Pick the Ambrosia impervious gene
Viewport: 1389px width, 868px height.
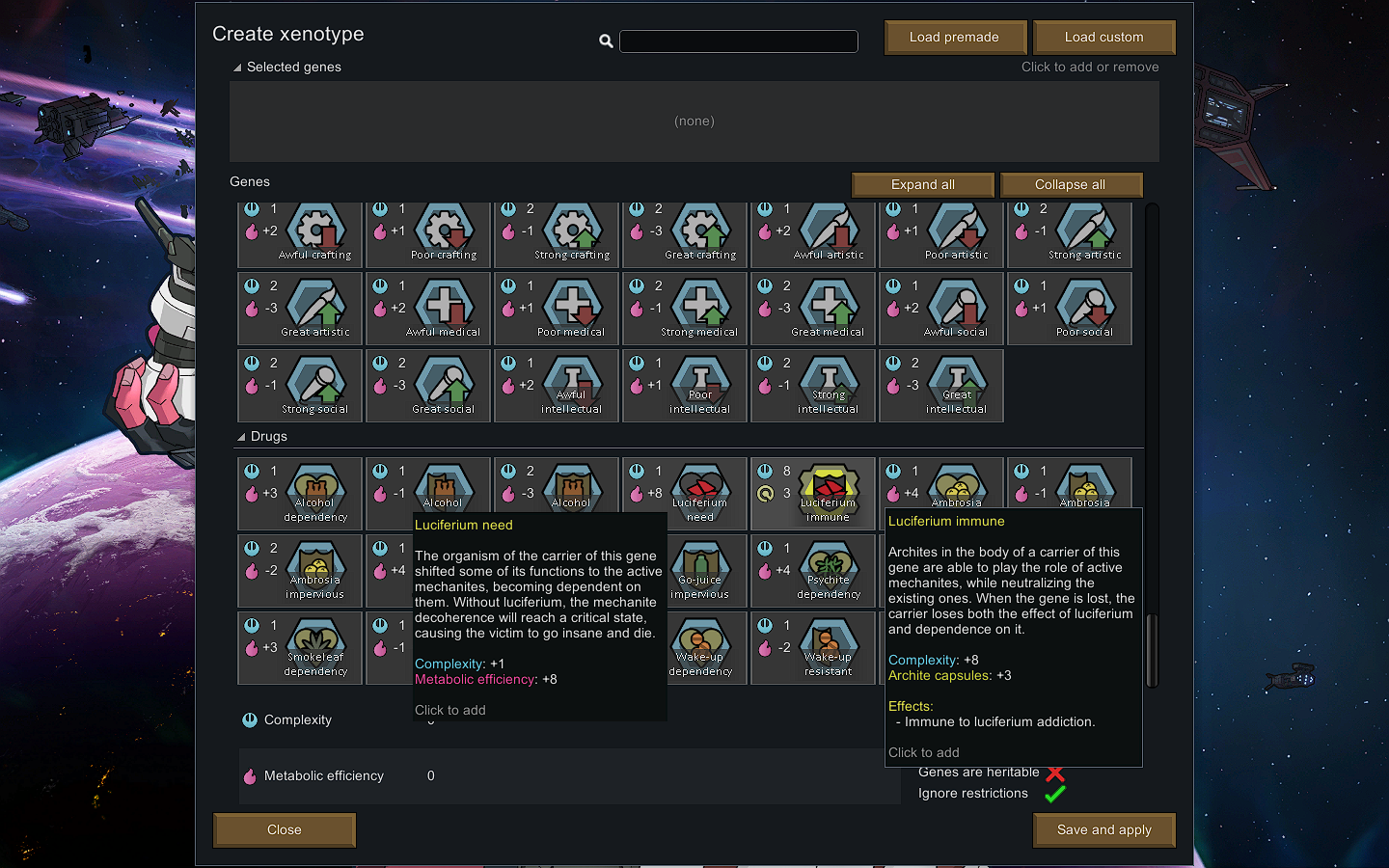pos(300,571)
